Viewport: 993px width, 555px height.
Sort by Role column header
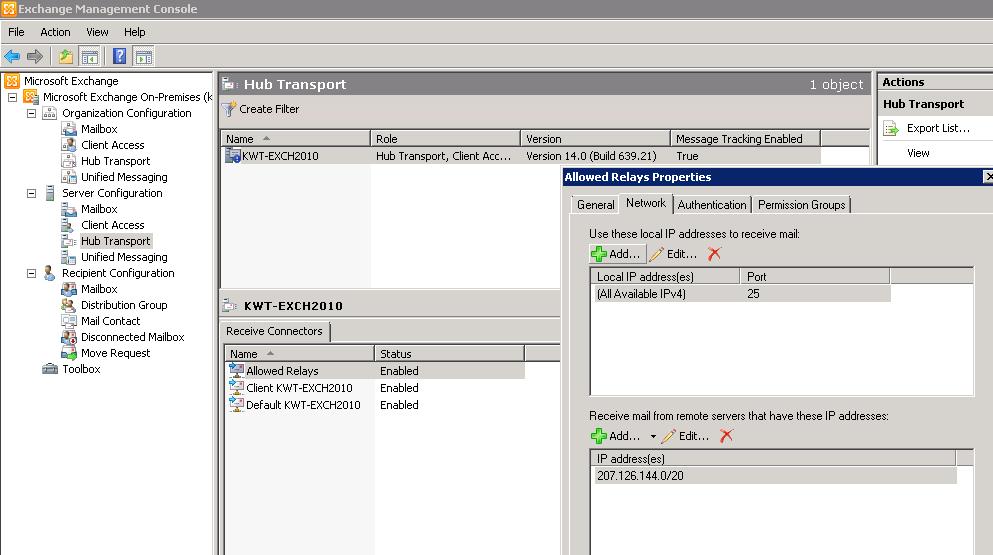(x=445, y=139)
